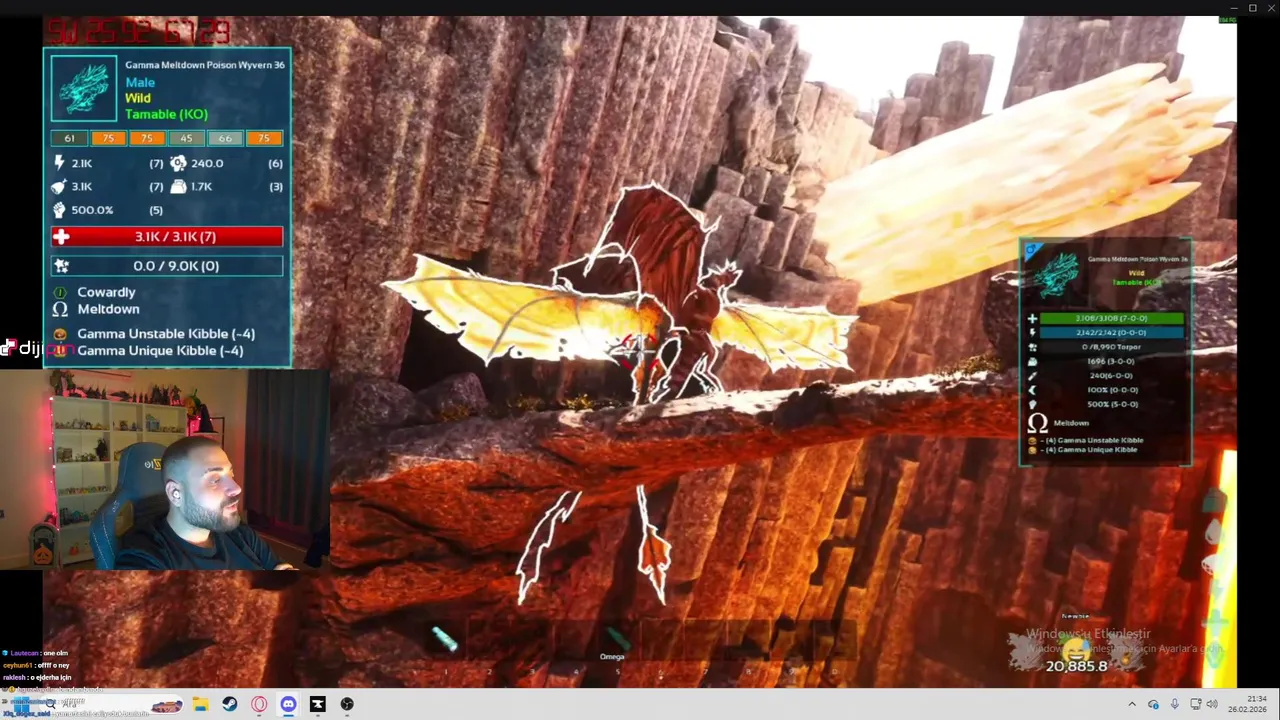Open Steam from the taskbar
The image size is (1280, 720).
tap(230, 704)
